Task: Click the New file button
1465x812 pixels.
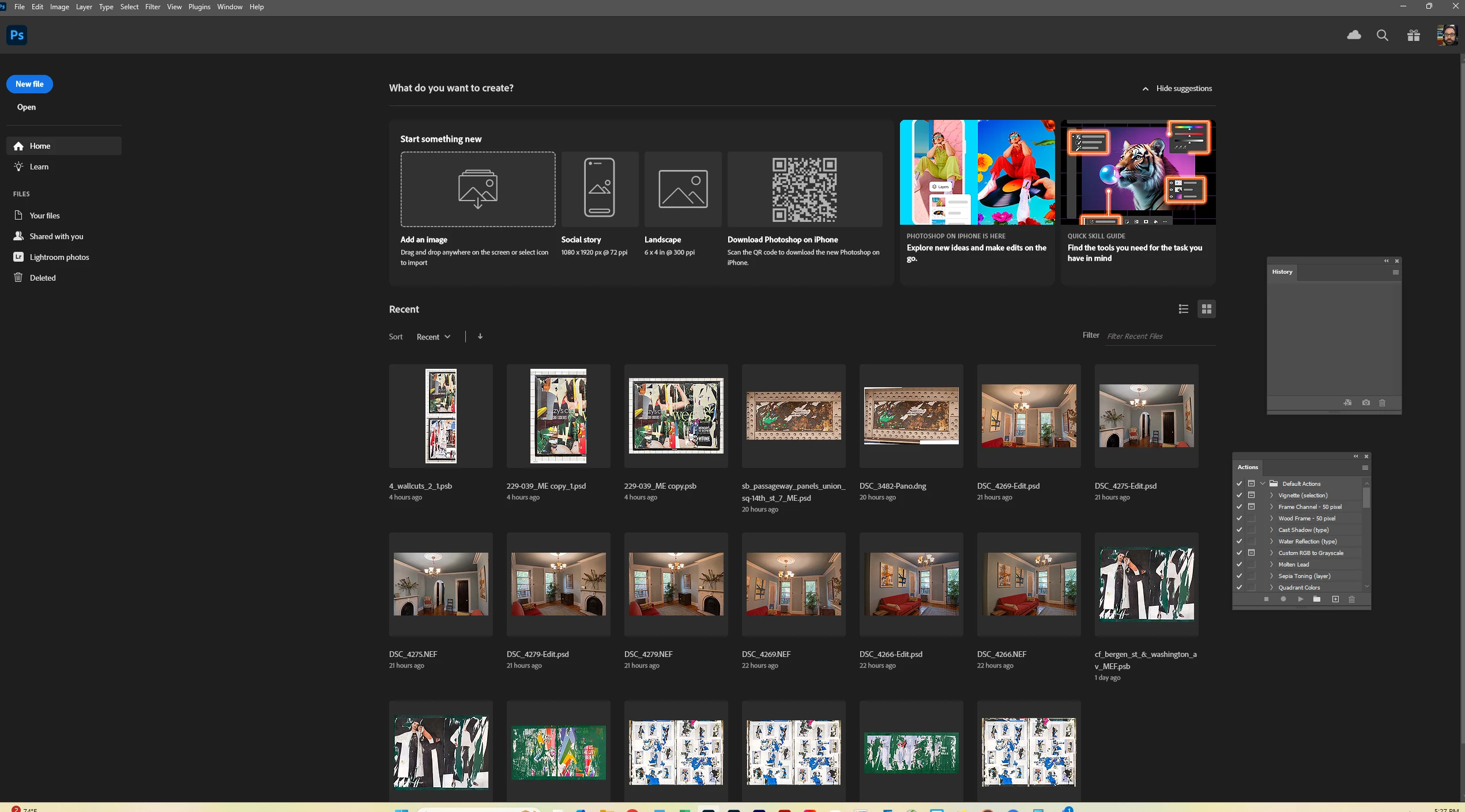Action: (29, 84)
